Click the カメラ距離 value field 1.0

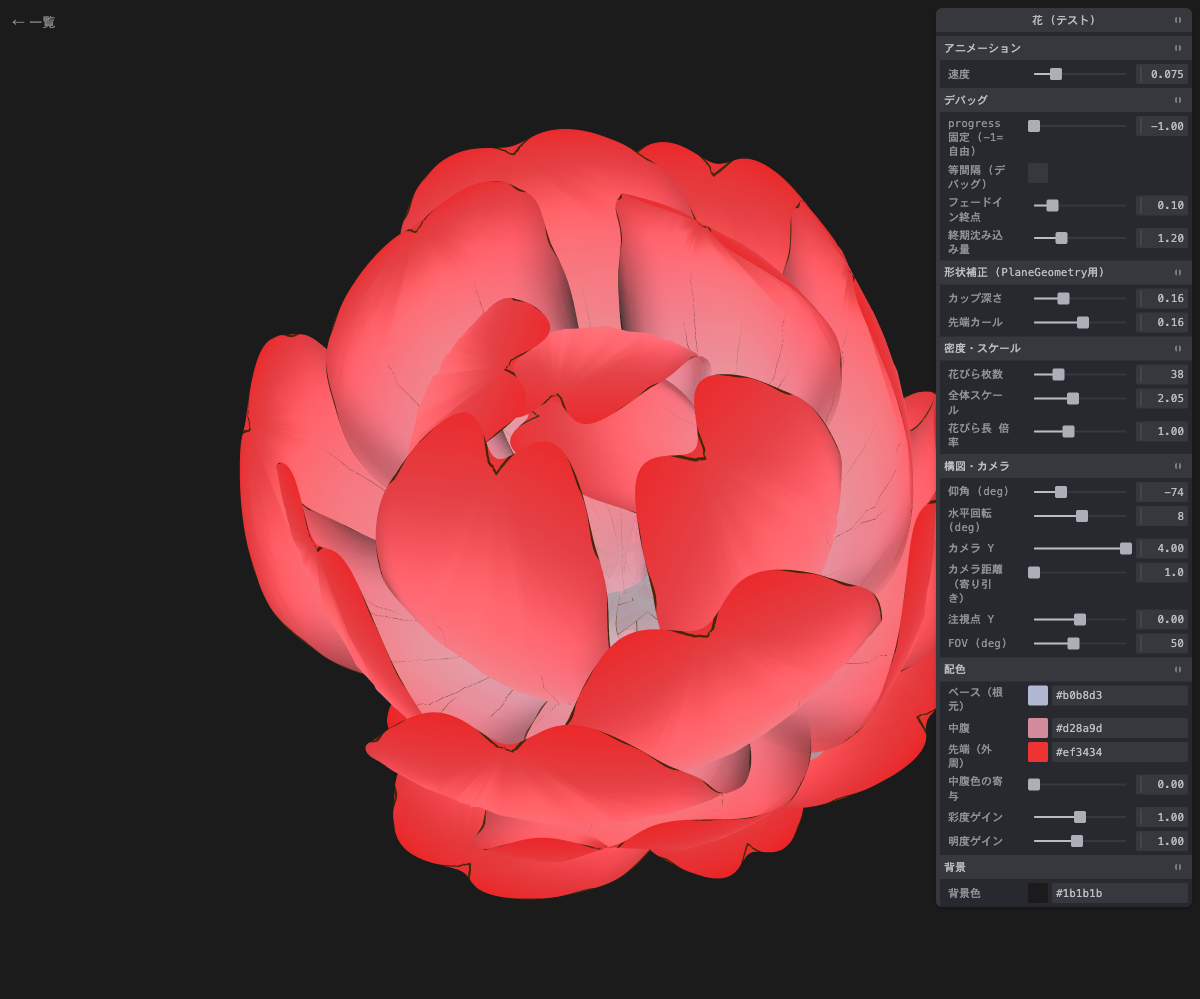(1162, 572)
